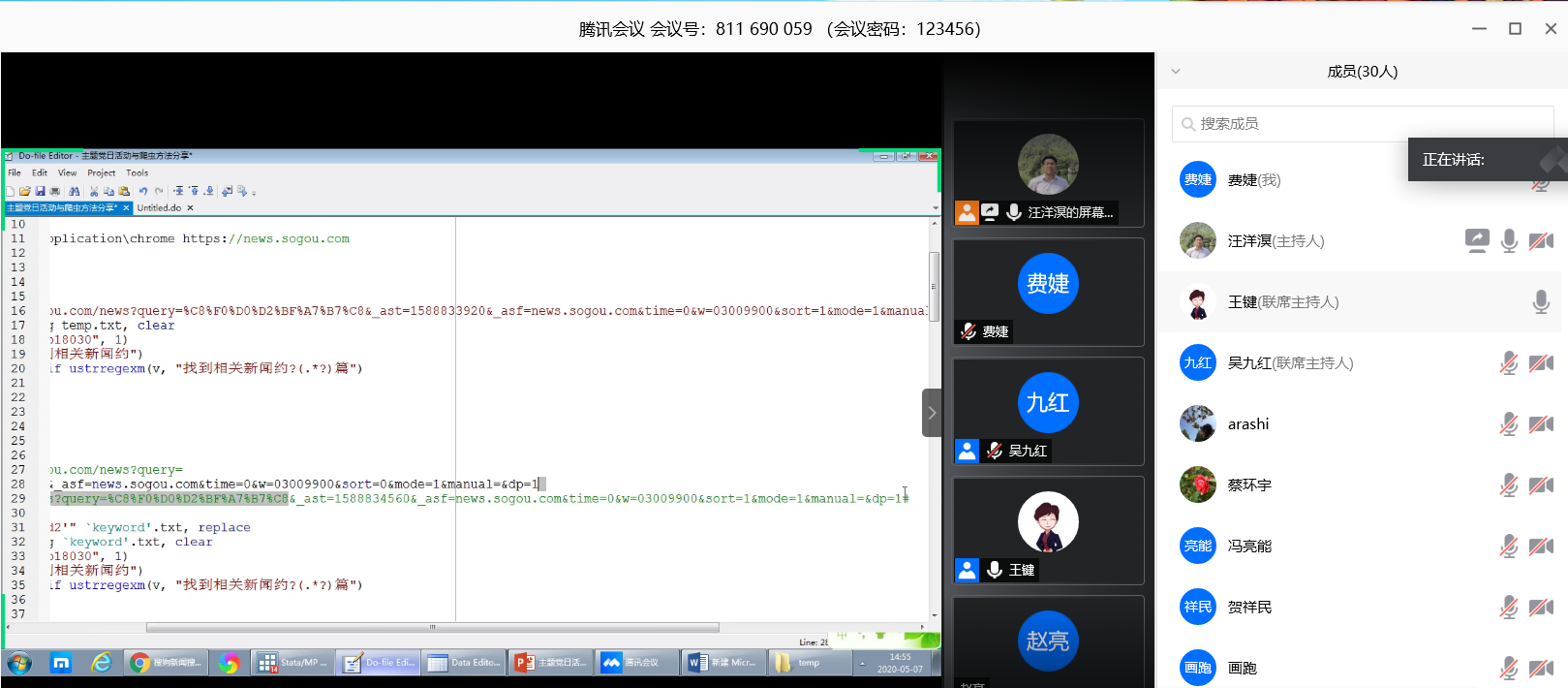Open Chrome window in the taskbar
The height and width of the screenshot is (688, 1568).
pos(166,663)
